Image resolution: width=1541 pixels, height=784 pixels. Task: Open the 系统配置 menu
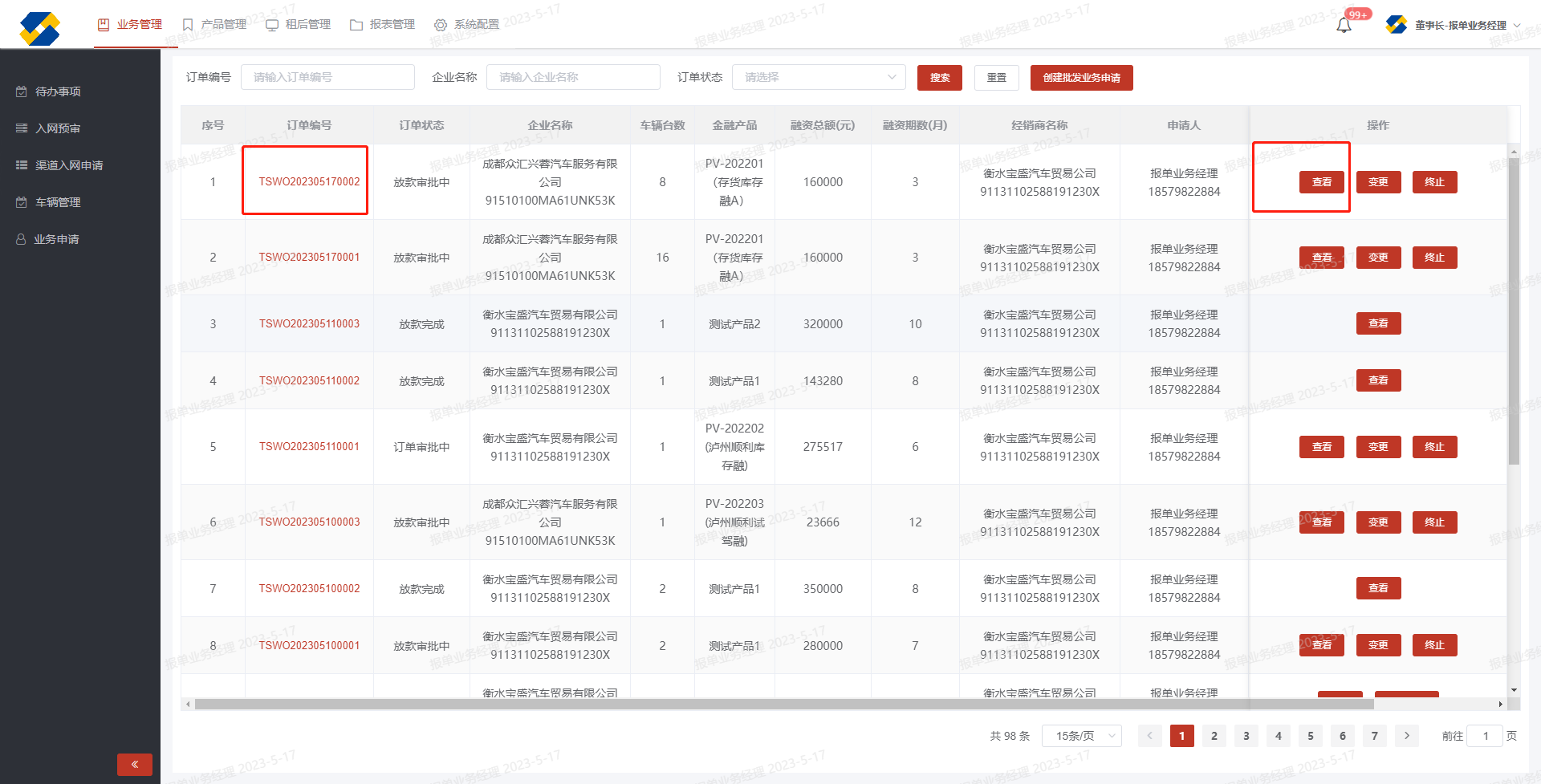tap(467, 25)
